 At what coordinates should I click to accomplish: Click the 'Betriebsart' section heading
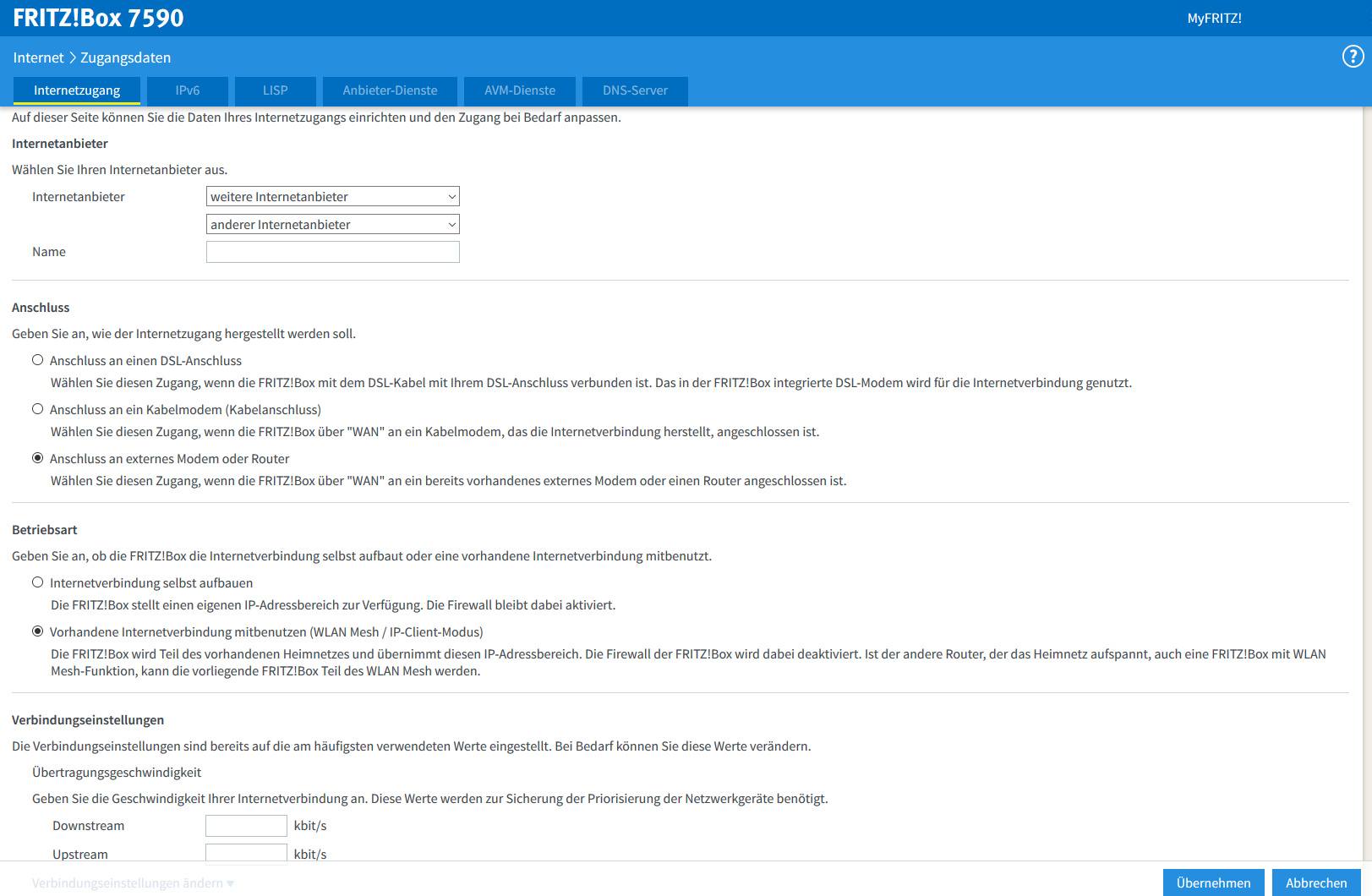pyautogui.click(x=45, y=530)
